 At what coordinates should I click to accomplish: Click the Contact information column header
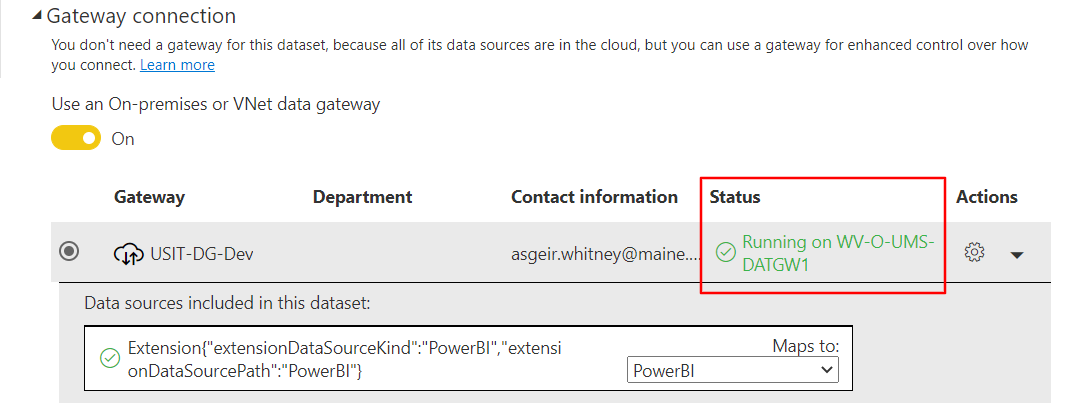pyautogui.click(x=594, y=197)
